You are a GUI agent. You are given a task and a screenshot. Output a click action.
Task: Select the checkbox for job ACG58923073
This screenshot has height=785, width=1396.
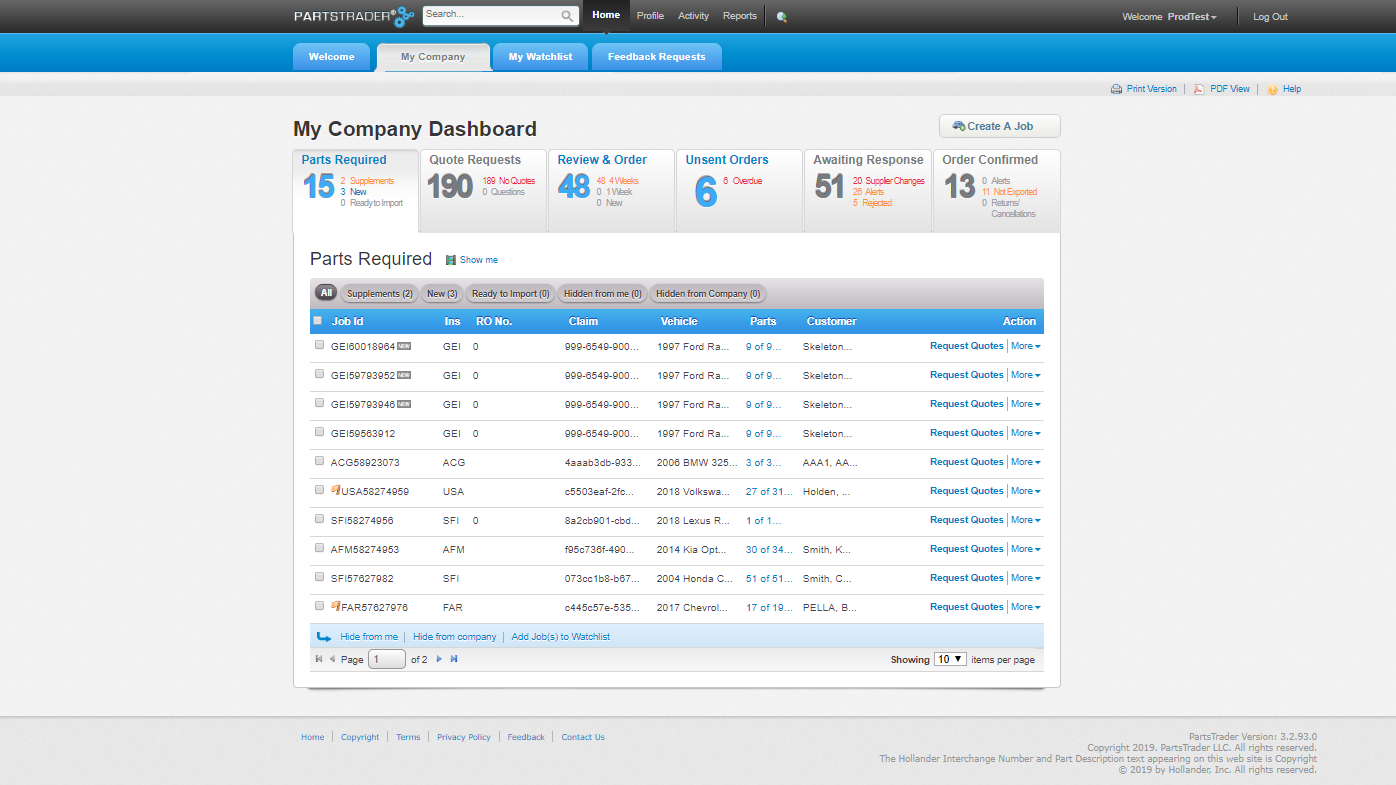click(x=319, y=461)
